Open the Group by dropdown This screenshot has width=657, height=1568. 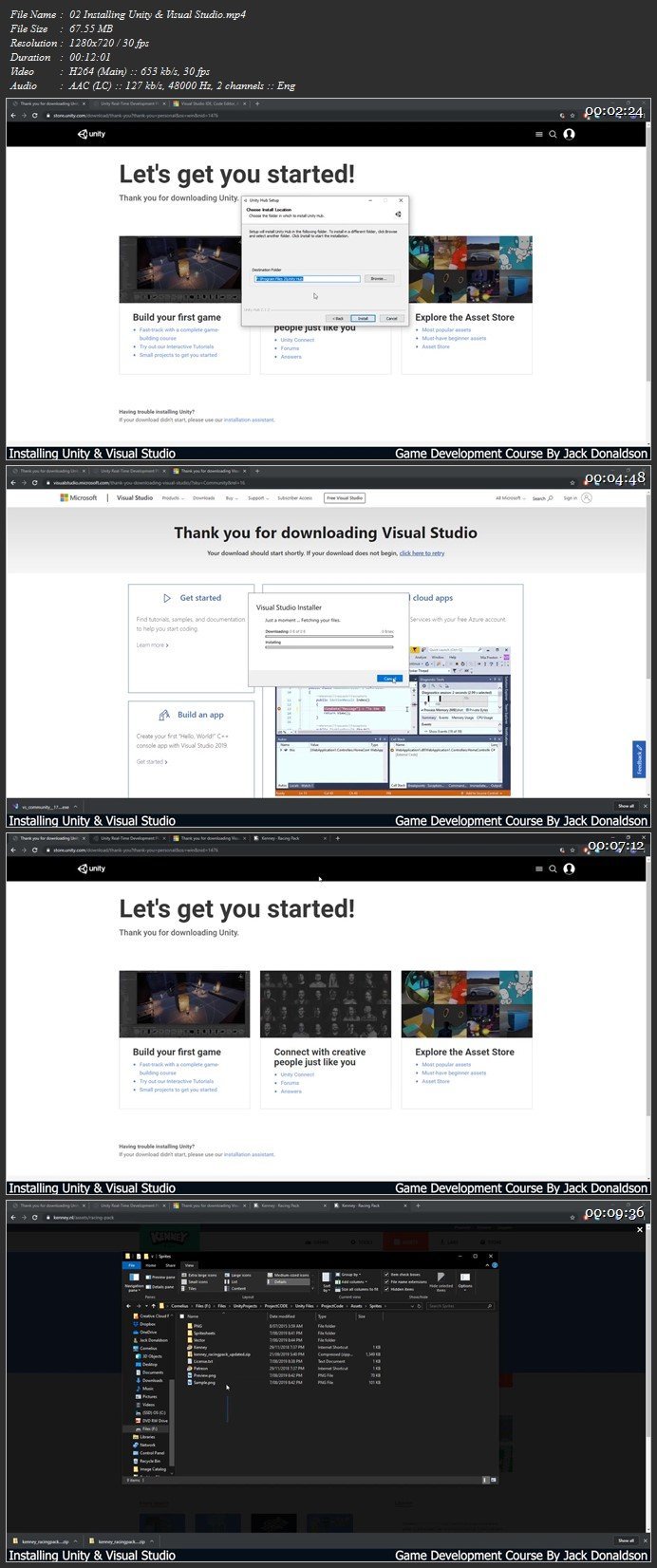349,1275
